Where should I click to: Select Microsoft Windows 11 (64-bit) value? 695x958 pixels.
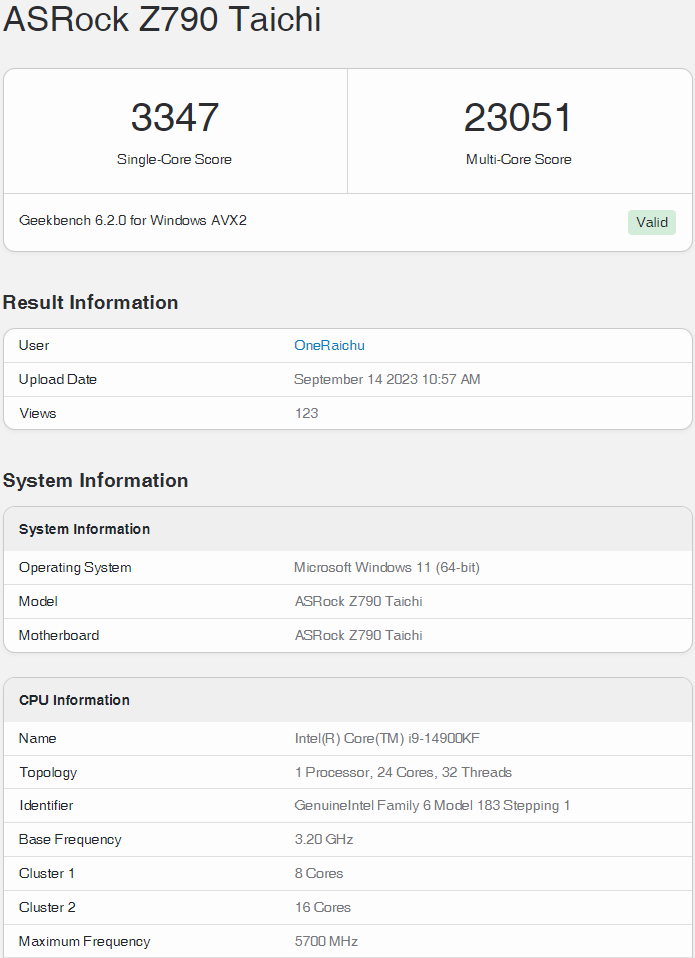387,568
